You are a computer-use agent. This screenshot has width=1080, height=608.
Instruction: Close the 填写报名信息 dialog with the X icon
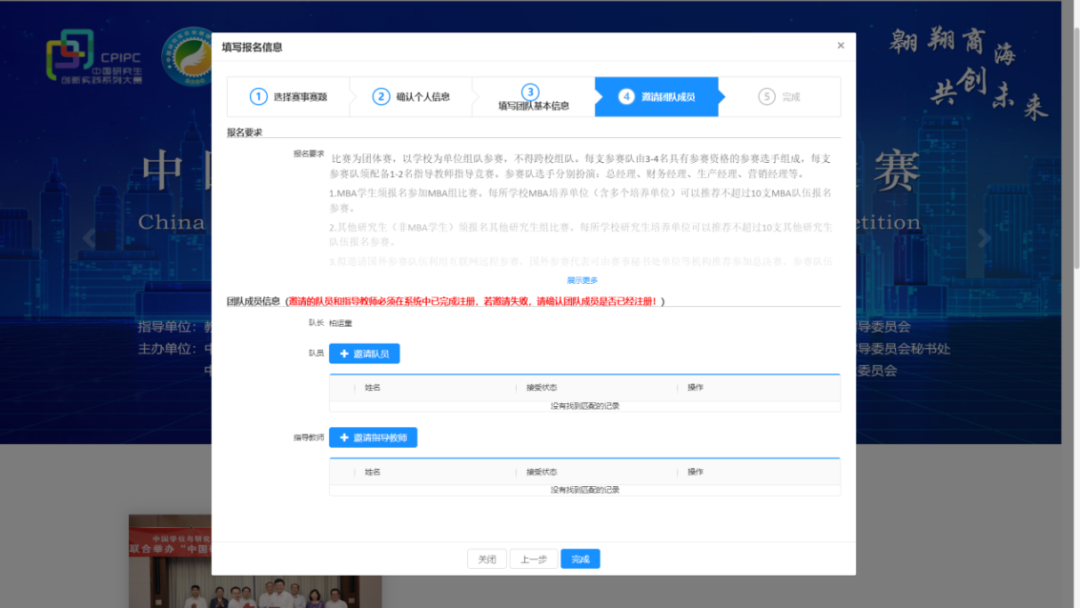click(840, 46)
